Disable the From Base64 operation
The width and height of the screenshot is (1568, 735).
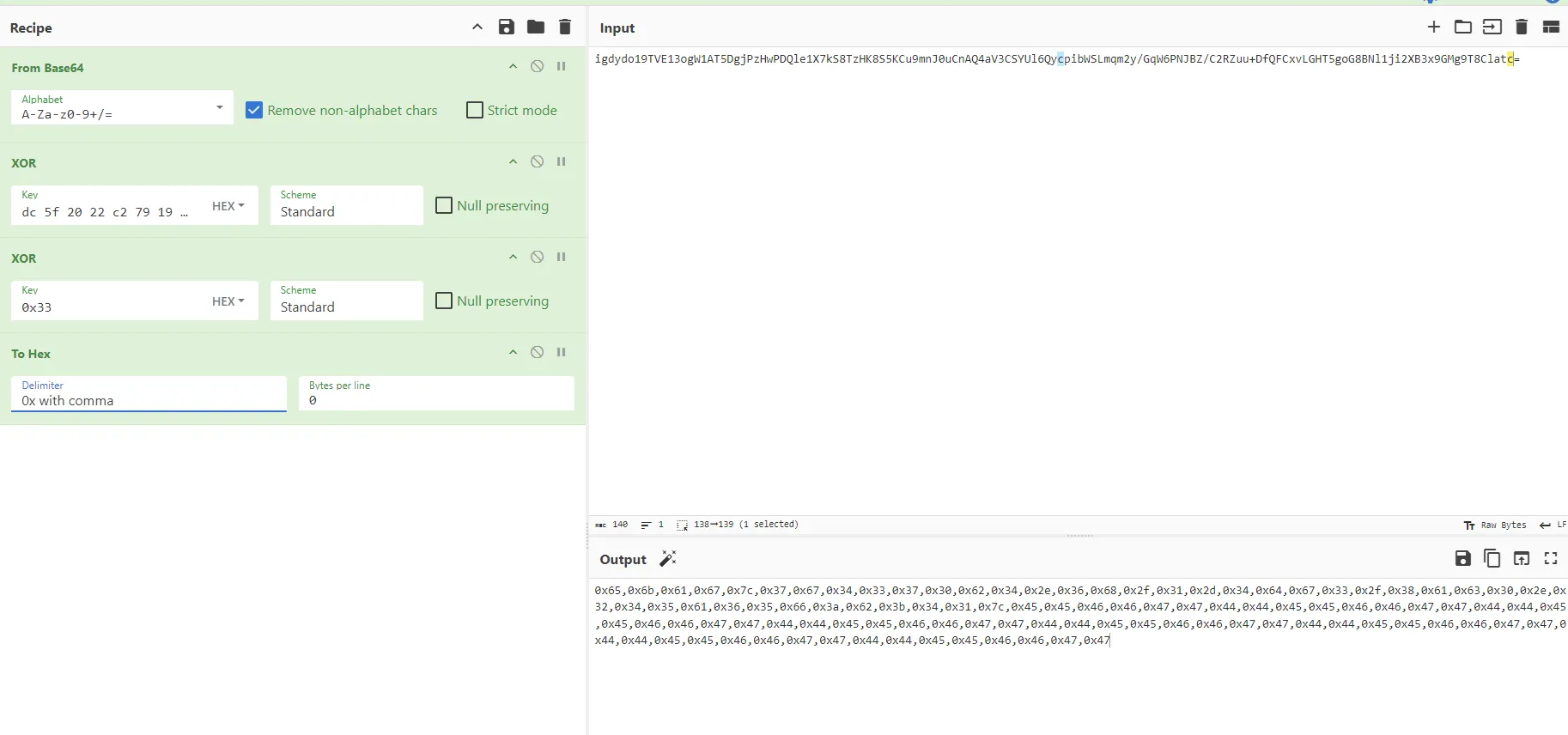tap(537, 67)
